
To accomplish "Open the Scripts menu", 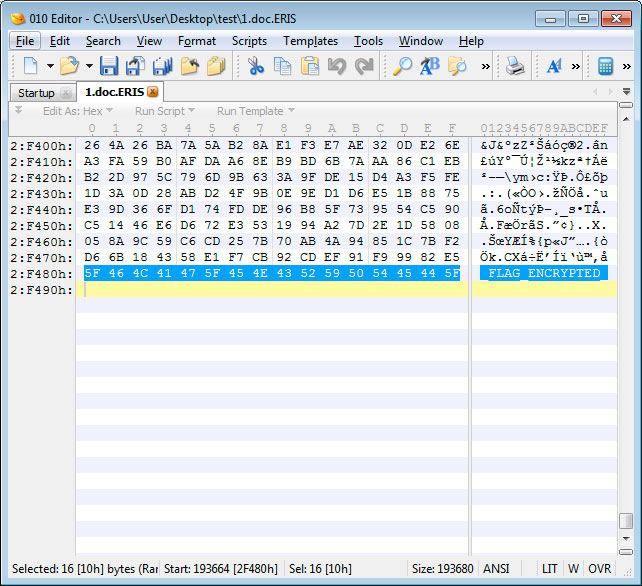I will [x=249, y=41].
